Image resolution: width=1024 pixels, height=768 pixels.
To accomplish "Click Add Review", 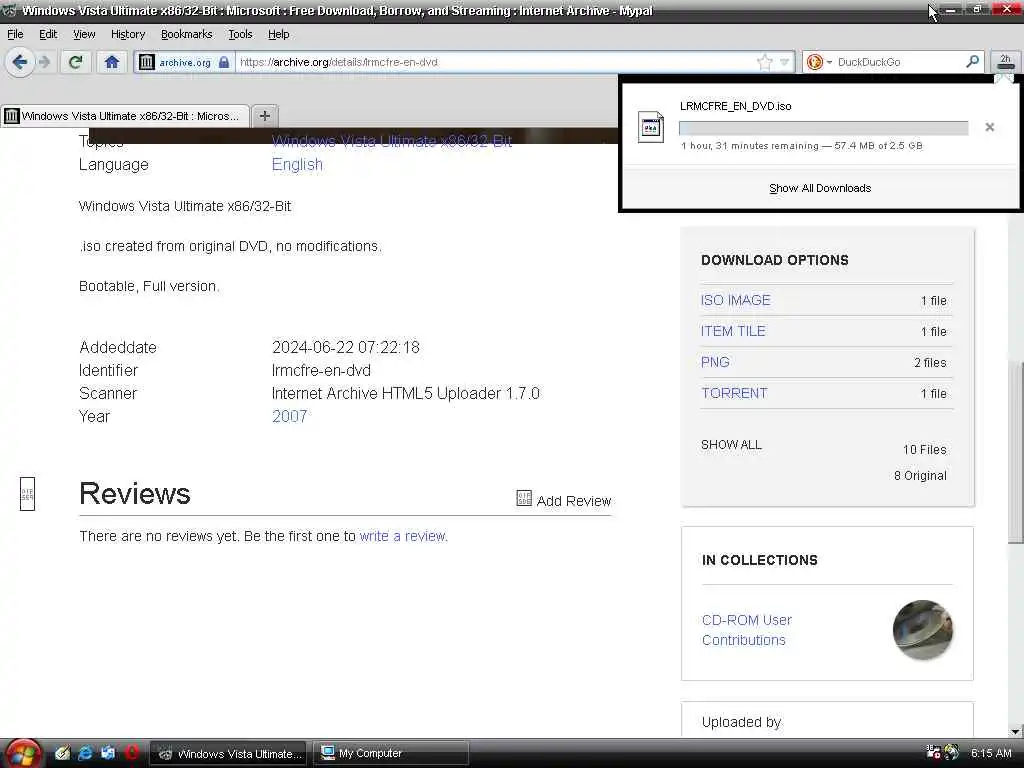I will [x=573, y=501].
